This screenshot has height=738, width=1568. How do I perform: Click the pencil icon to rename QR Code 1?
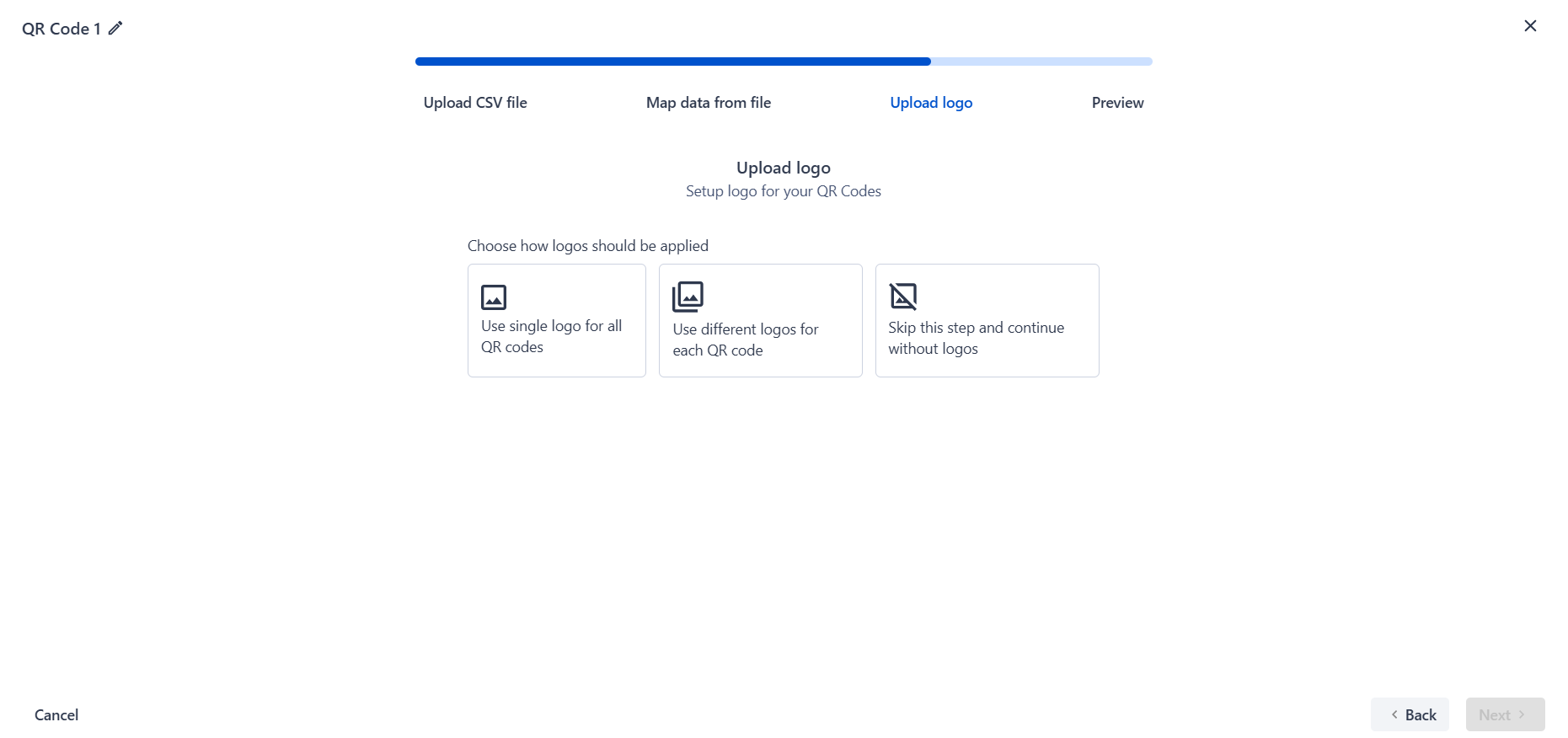point(115,28)
